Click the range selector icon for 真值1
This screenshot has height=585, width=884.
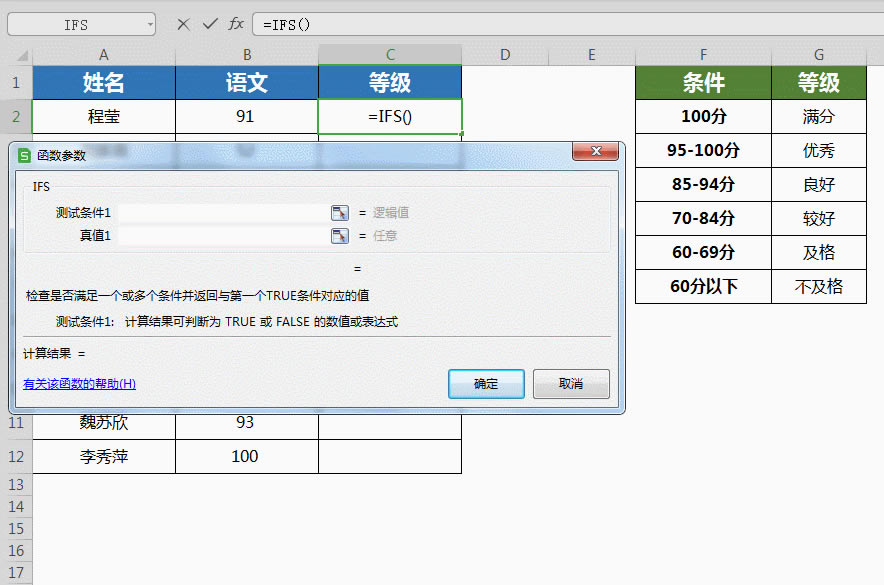(x=339, y=236)
